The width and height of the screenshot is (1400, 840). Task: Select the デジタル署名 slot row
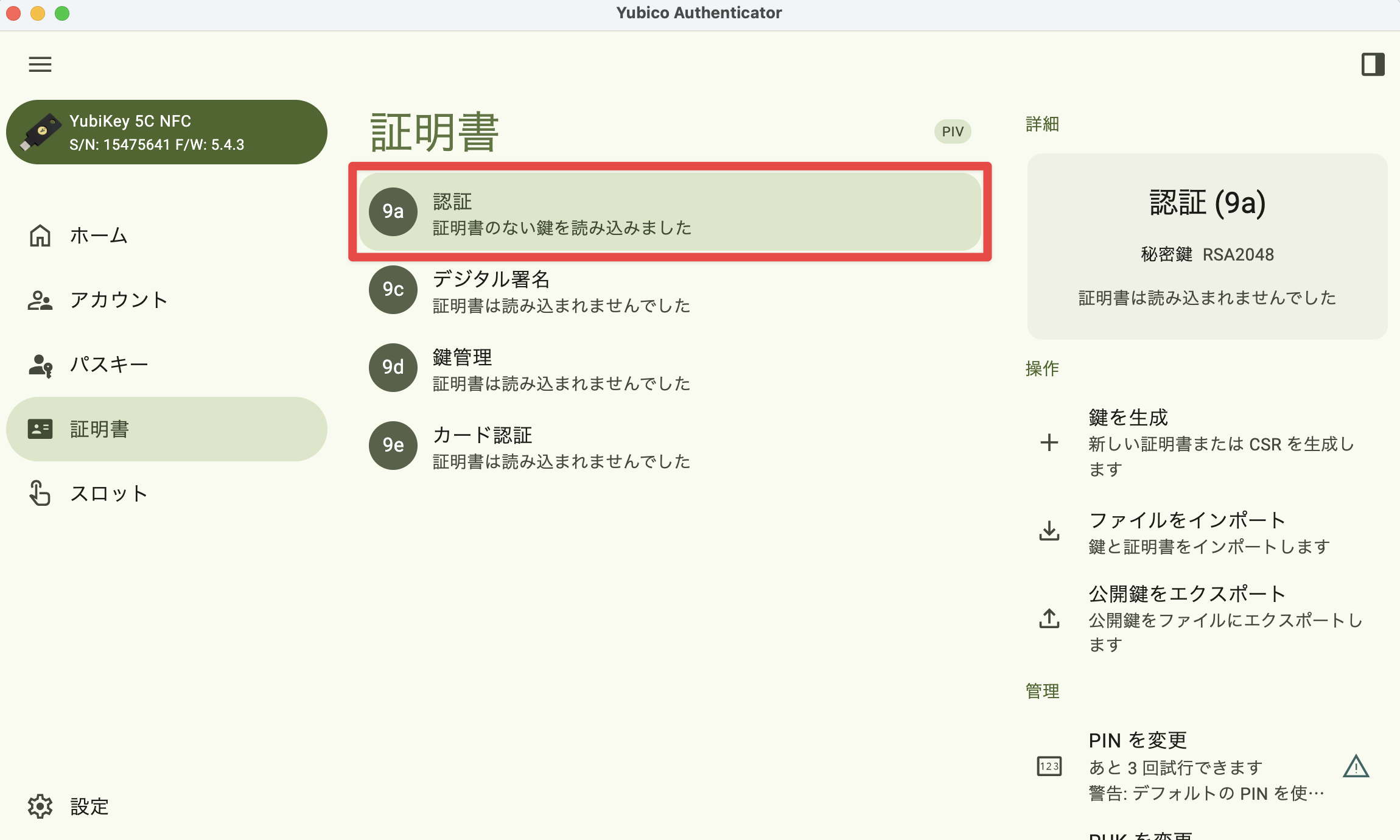pos(670,290)
